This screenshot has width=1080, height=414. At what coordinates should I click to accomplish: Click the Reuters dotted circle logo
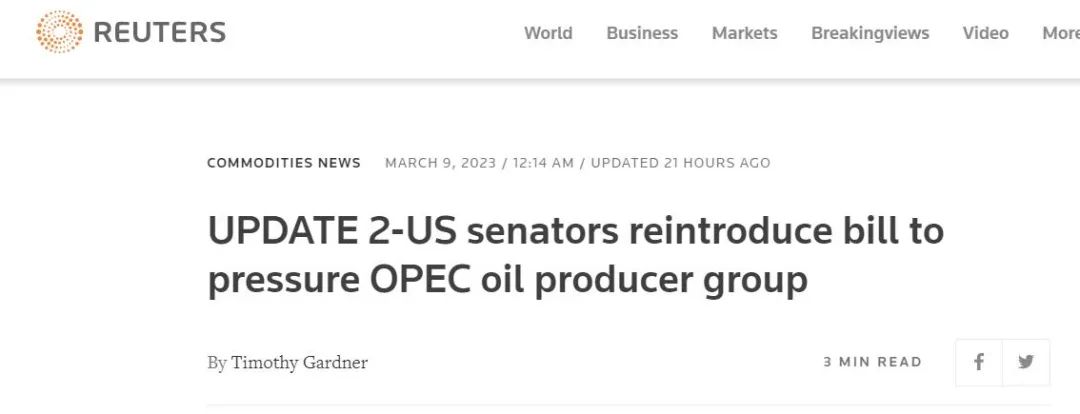59,32
